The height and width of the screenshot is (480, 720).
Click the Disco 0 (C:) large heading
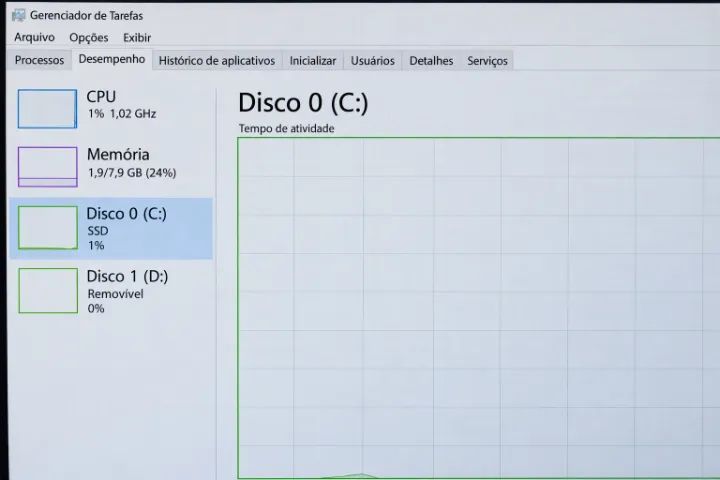click(x=303, y=102)
